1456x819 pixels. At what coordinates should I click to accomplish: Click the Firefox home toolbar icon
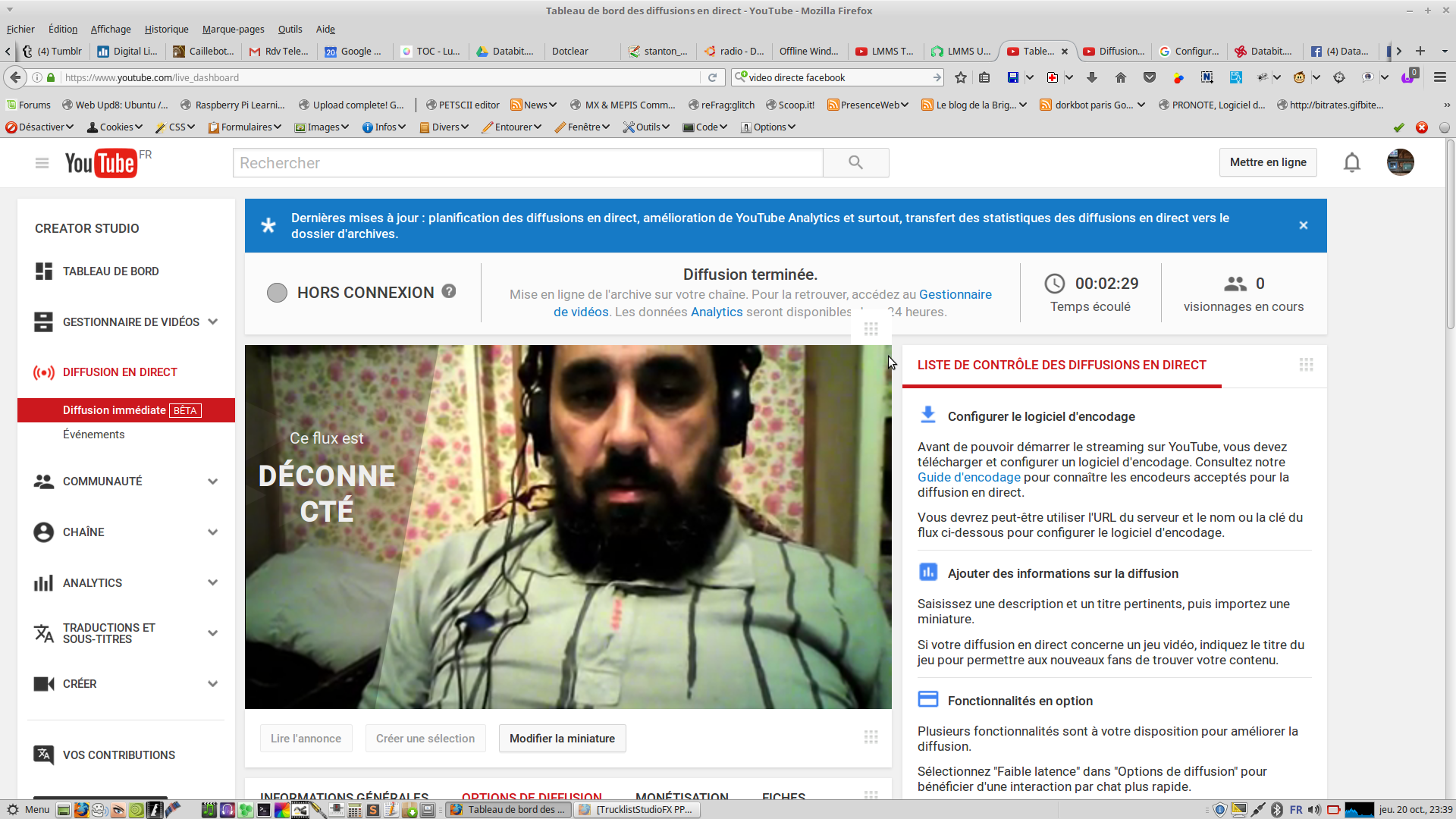coord(1121,77)
